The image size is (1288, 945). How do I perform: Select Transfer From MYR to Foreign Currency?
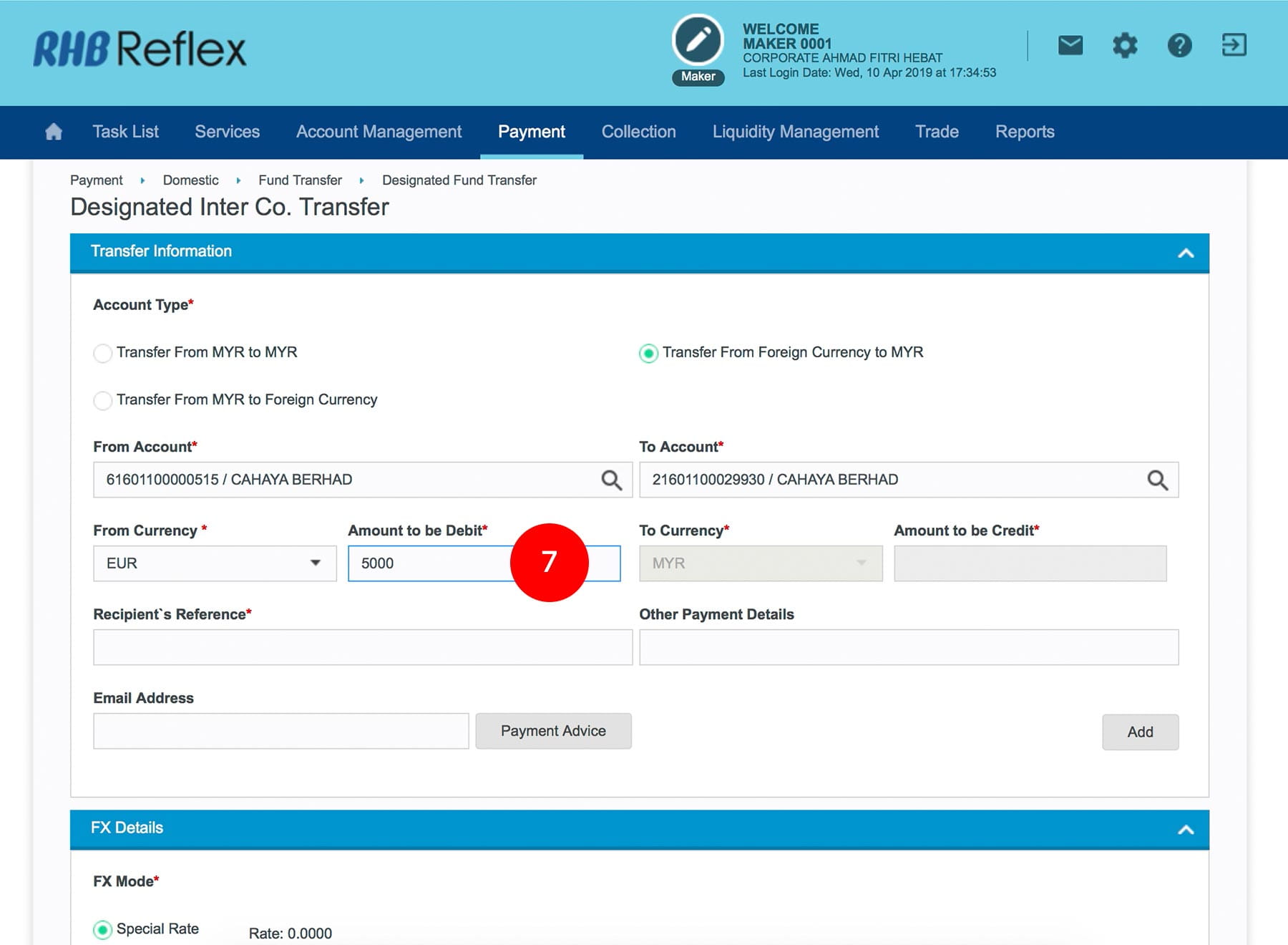pyautogui.click(x=103, y=400)
